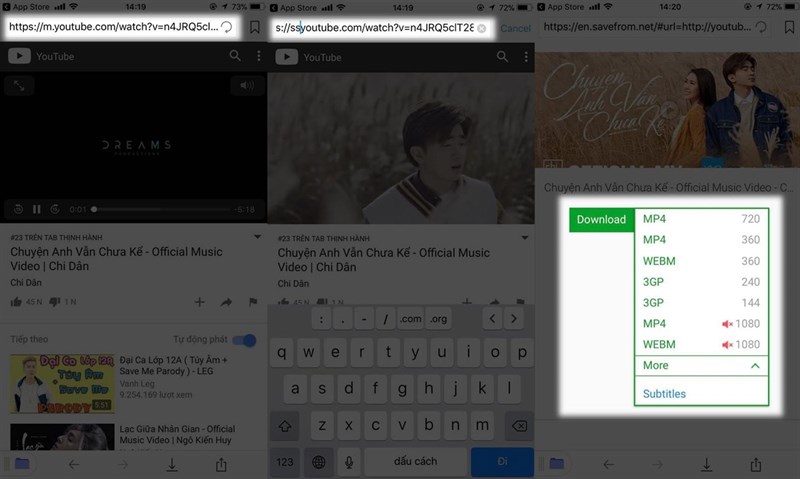This screenshot has width=800, height=479.
Task: Dislike the video with thumbs down
Action: pos(55,302)
